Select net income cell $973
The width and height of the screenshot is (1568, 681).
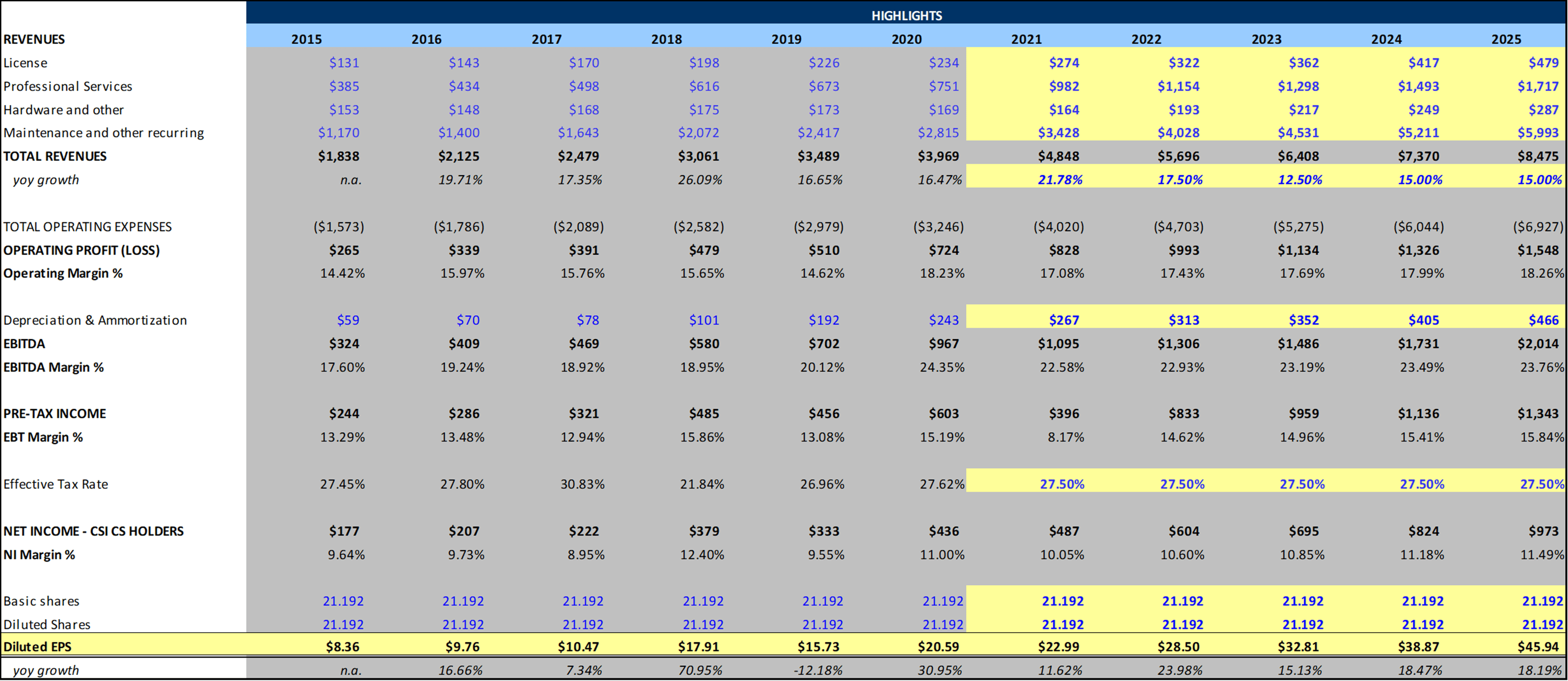pos(1543,531)
